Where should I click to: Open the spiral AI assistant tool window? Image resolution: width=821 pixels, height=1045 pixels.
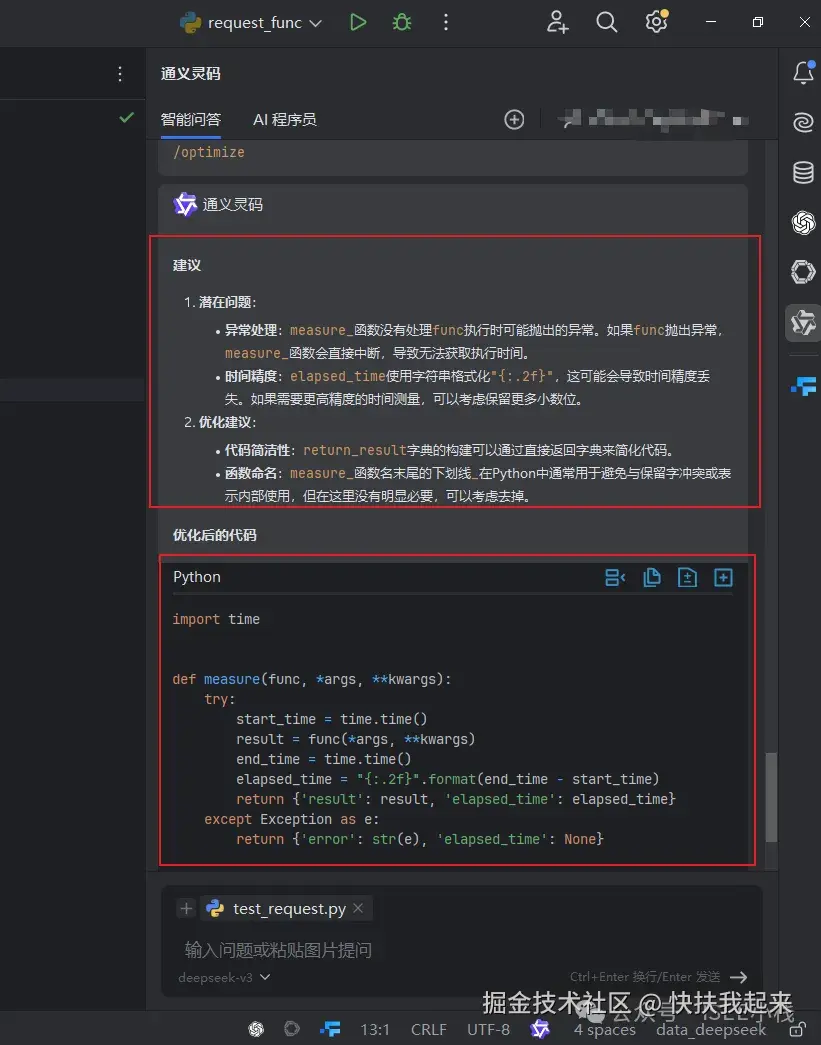[803, 122]
